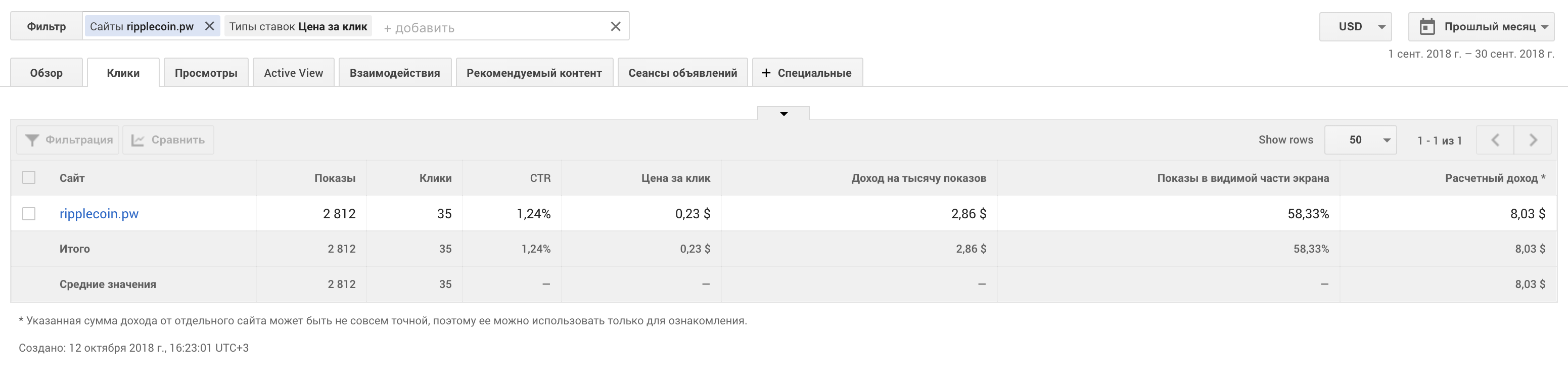The image size is (1568, 384).
Task: Go to the next page of results
Action: 1533,140
